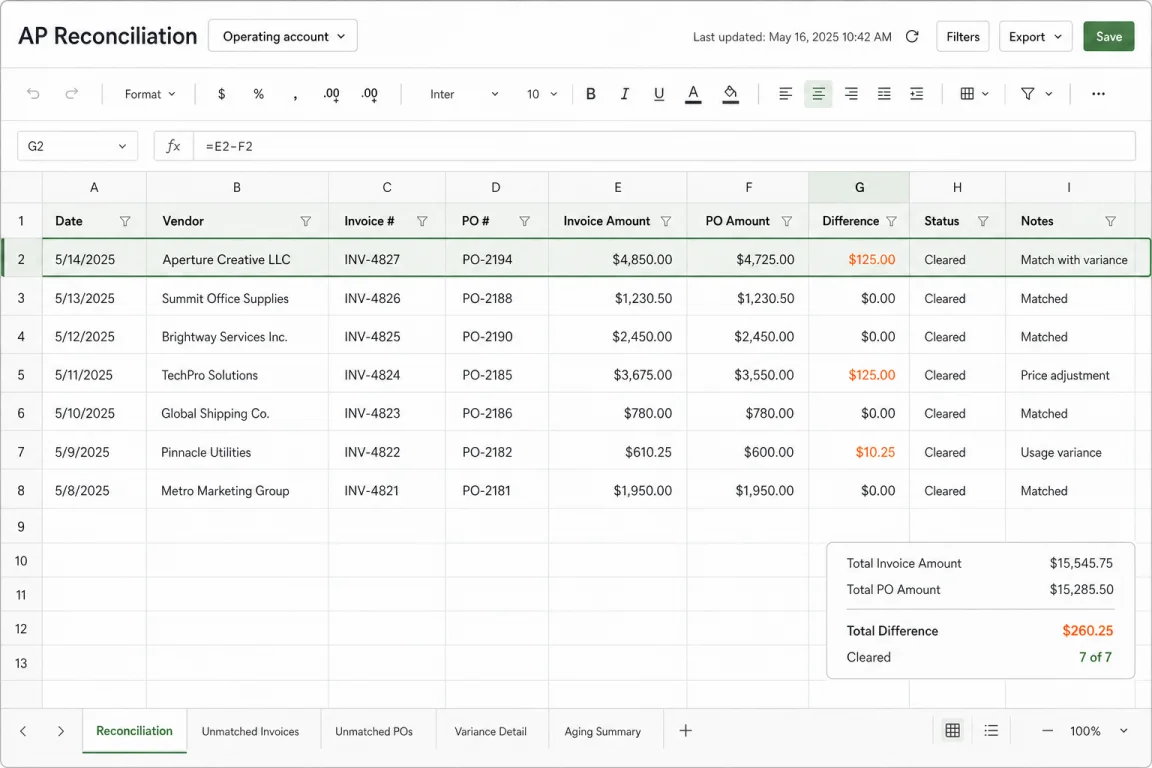Open the Export dropdown
1152x768 pixels.
click(x=1035, y=37)
